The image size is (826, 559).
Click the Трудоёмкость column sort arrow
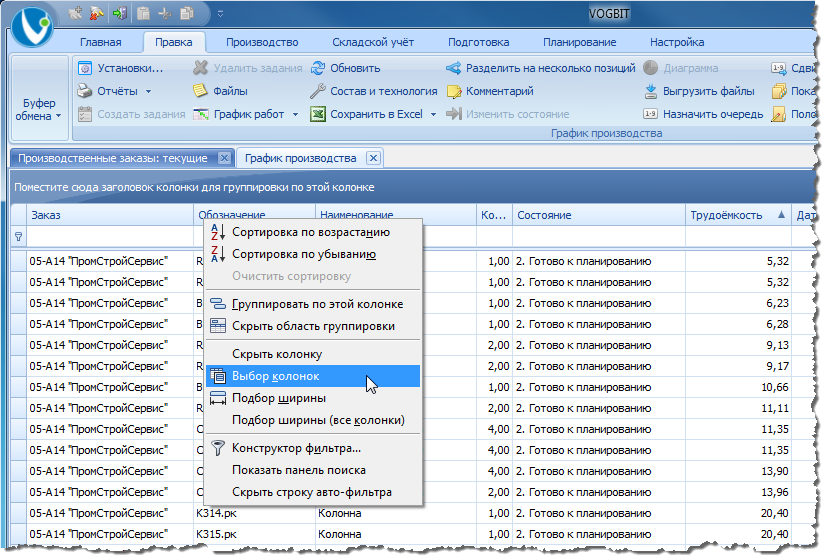(x=781, y=214)
